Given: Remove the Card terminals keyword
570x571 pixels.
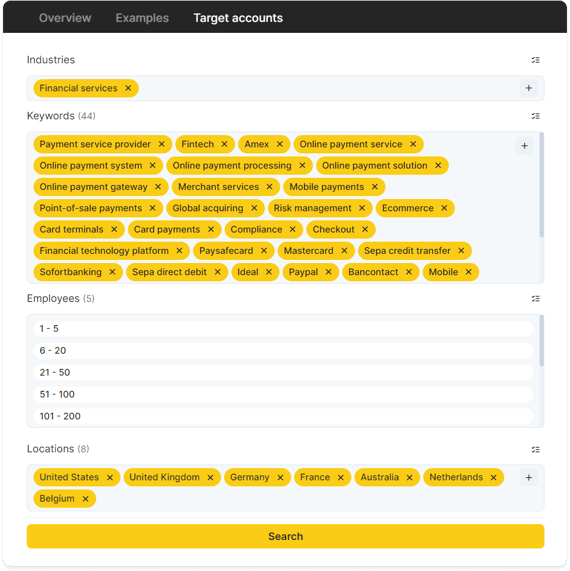Looking at the screenshot, I should click(x=114, y=229).
